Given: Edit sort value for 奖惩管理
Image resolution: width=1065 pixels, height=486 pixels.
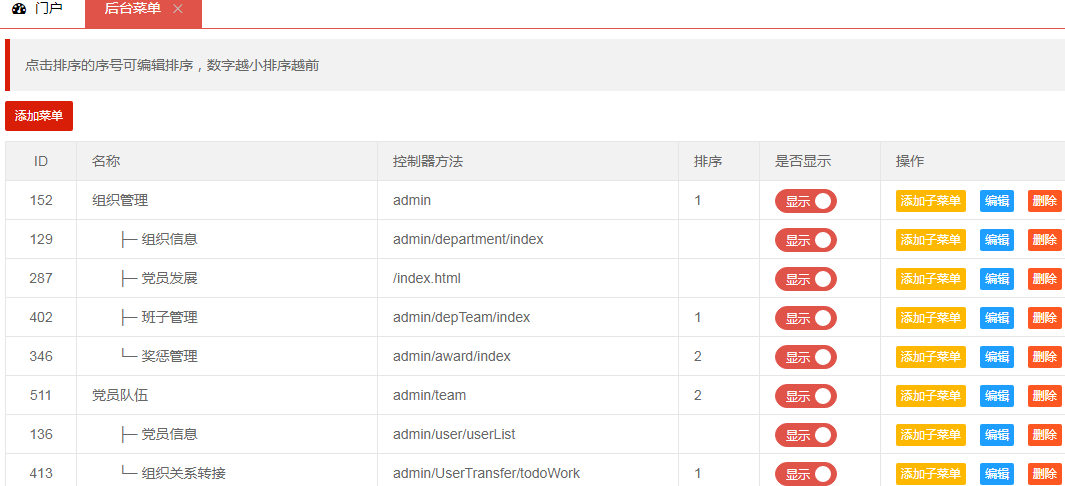Looking at the screenshot, I should [698, 357].
